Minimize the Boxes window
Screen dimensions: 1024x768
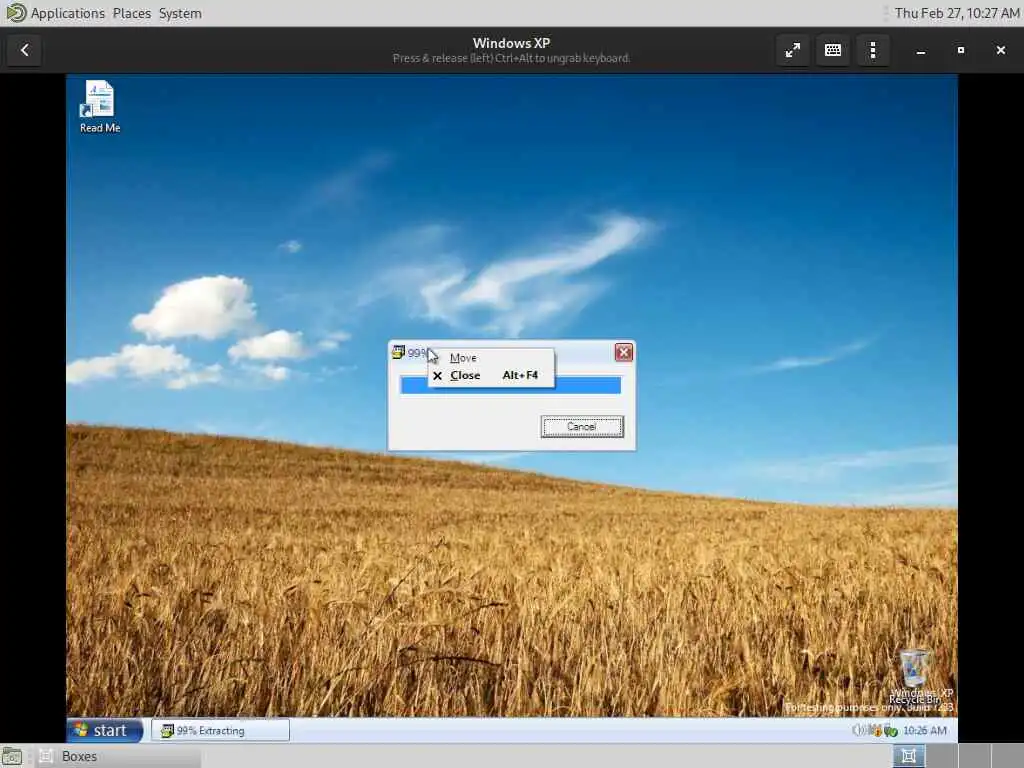point(921,50)
